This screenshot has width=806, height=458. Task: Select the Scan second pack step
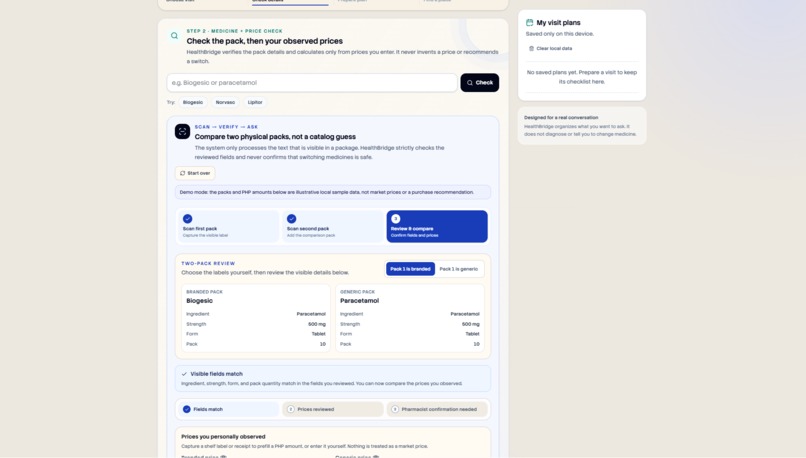333,226
